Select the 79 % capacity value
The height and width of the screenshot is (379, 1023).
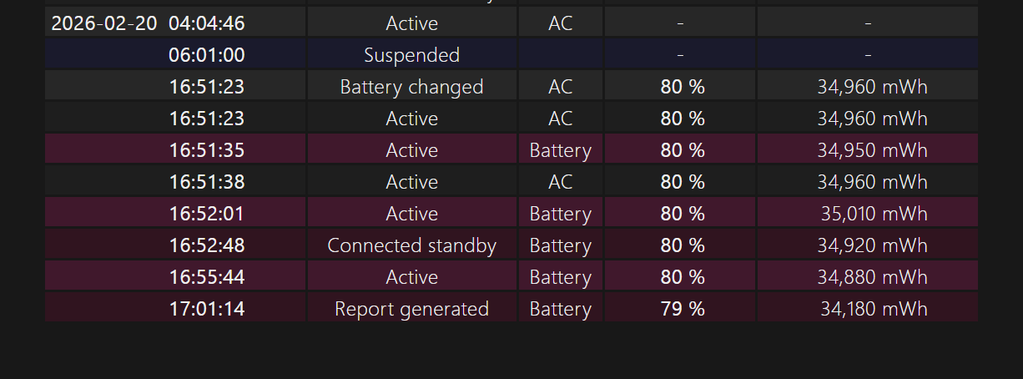coord(682,309)
